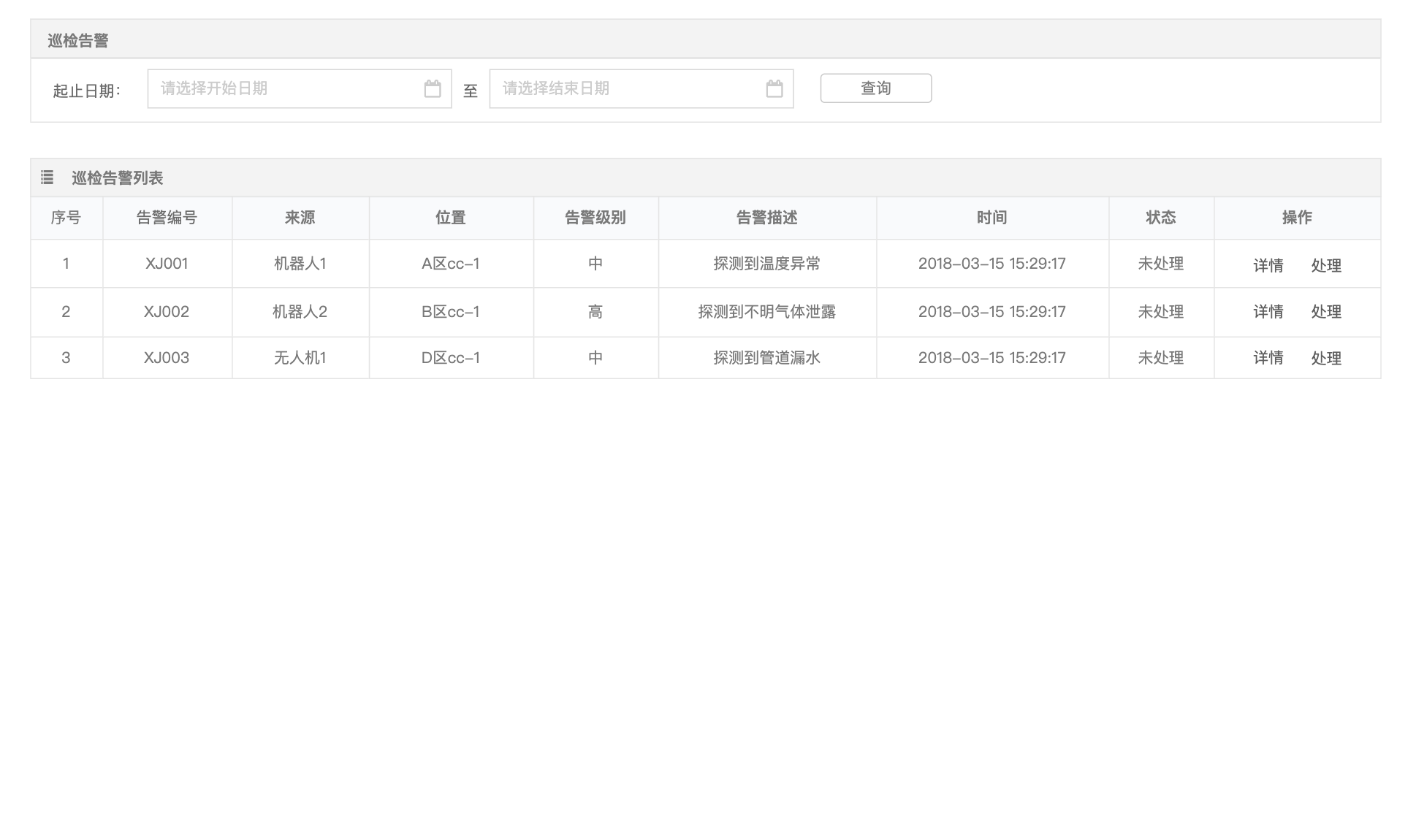Click 处理 for alarm XJ003
Viewport: 1416px width, 840px height.
tap(1325, 358)
